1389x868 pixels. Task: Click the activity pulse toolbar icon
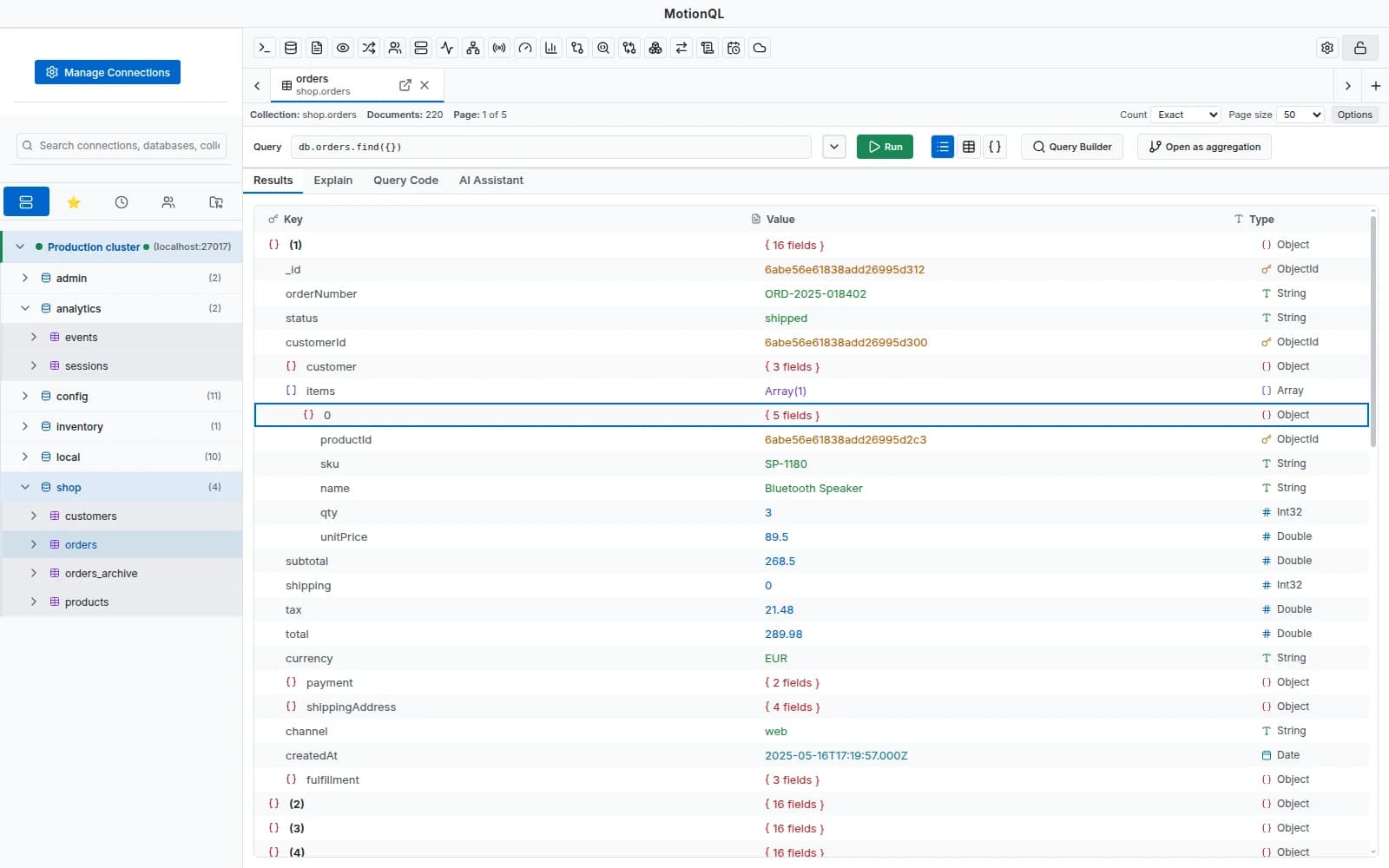(x=447, y=48)
